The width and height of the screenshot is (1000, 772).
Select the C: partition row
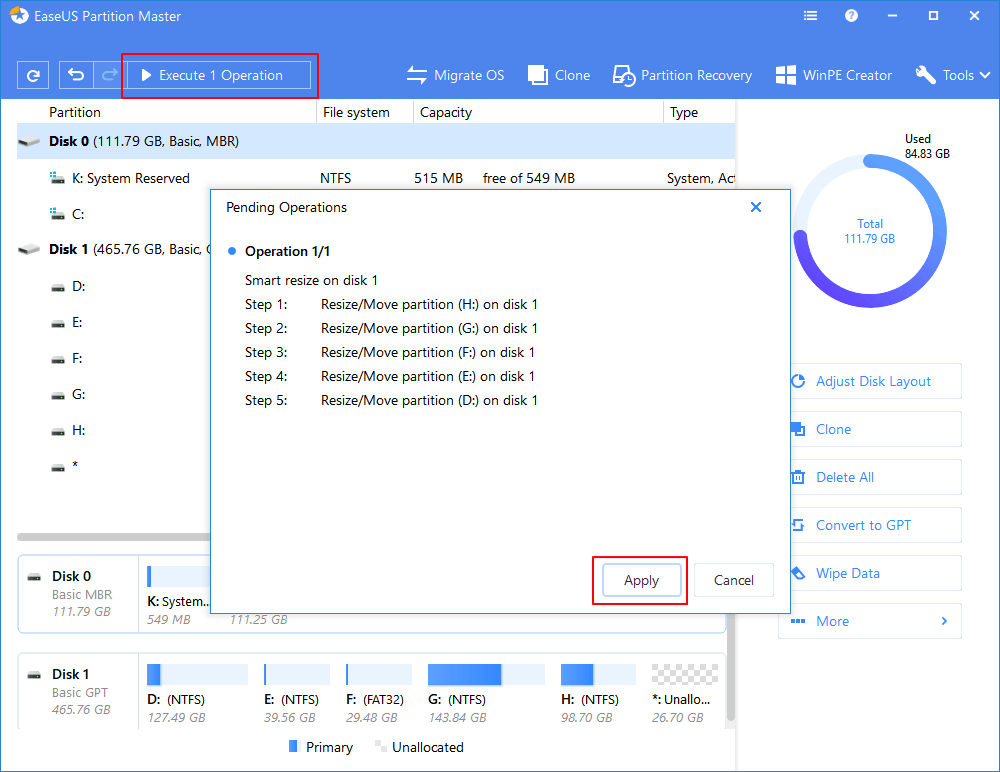pyautogui.click(x=114, y=214)
